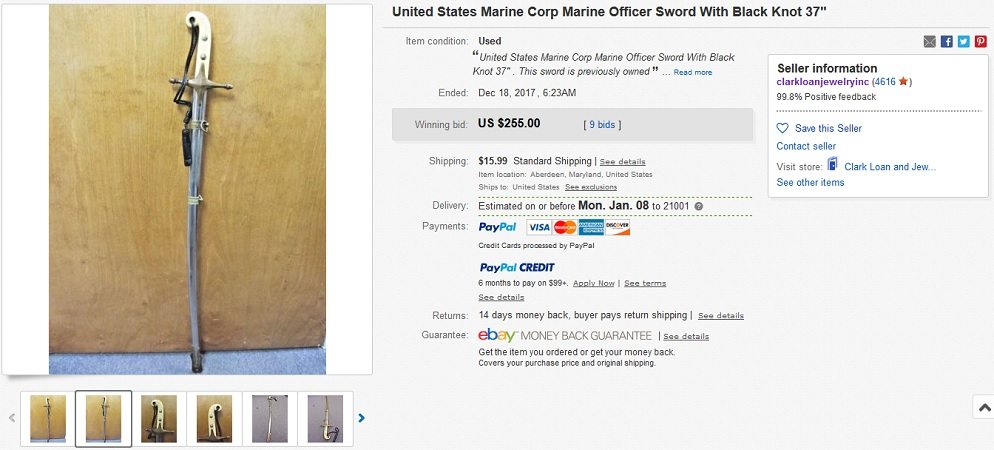Open the Contact seller link

806,146
